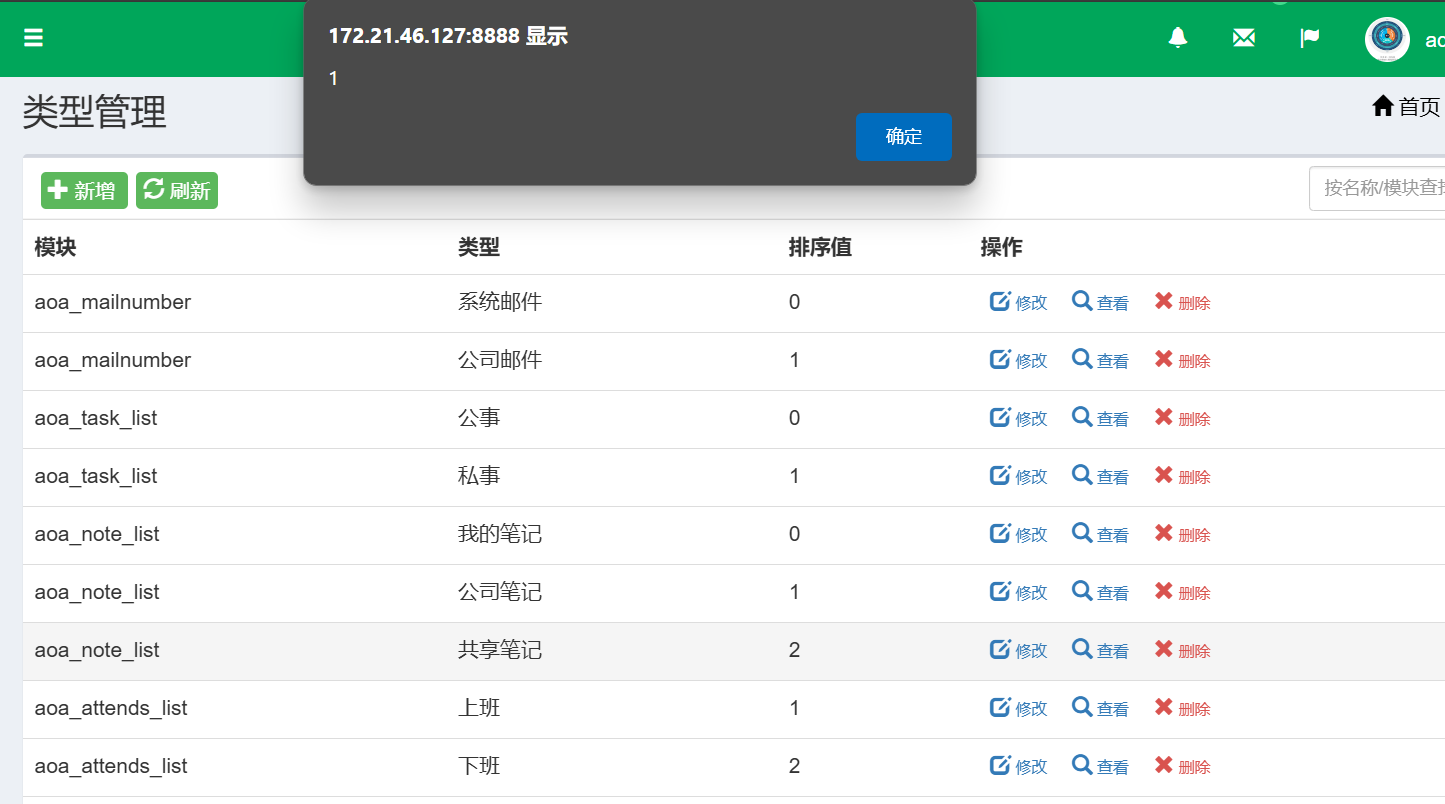
Task: Edit (修改) the 我的笔记 row
Action: pos(1019,534)
